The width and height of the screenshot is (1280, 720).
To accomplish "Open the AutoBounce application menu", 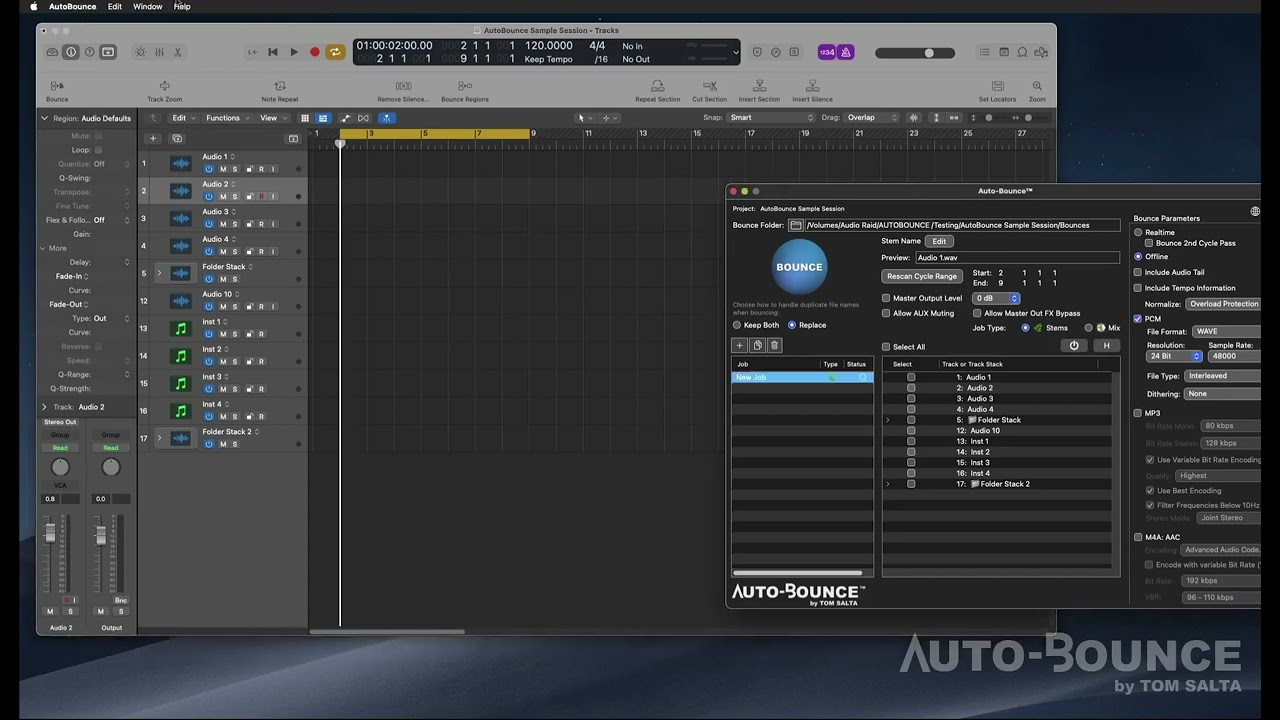I will click(x=73, y=7).
